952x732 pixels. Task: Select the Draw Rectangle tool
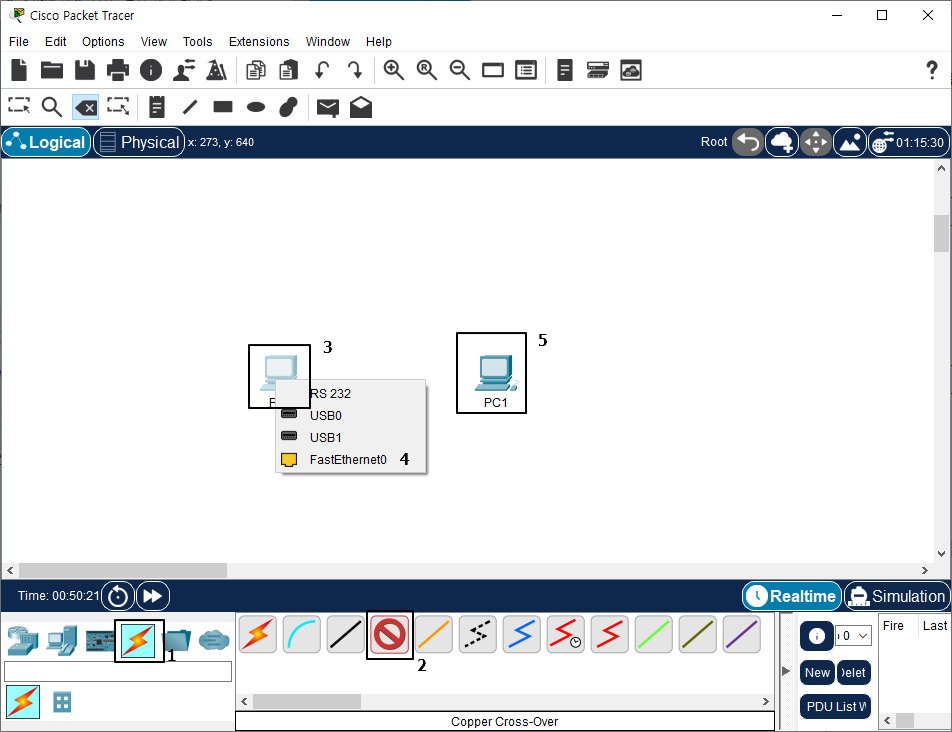223,107
